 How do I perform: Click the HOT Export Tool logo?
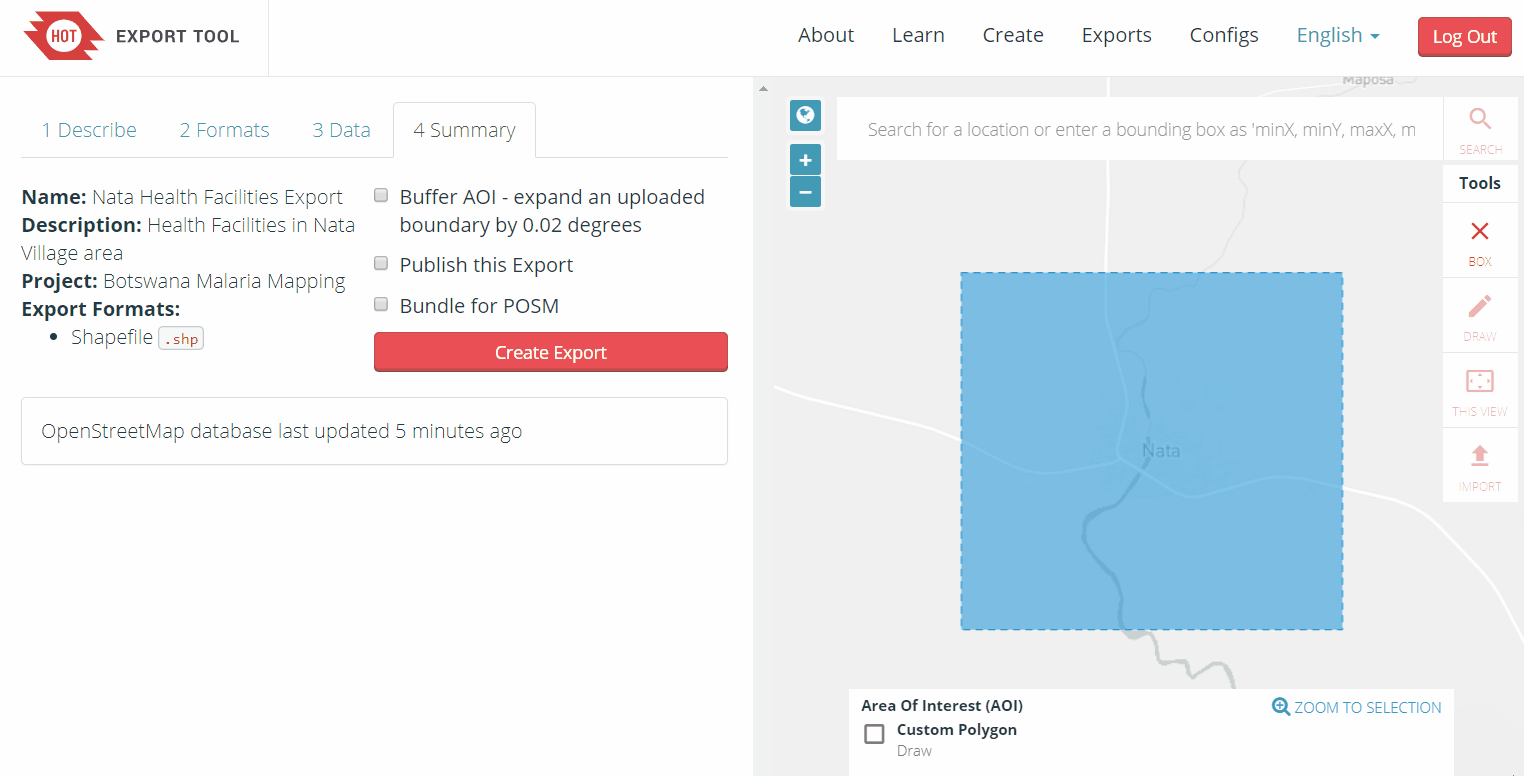click(132, 37)
